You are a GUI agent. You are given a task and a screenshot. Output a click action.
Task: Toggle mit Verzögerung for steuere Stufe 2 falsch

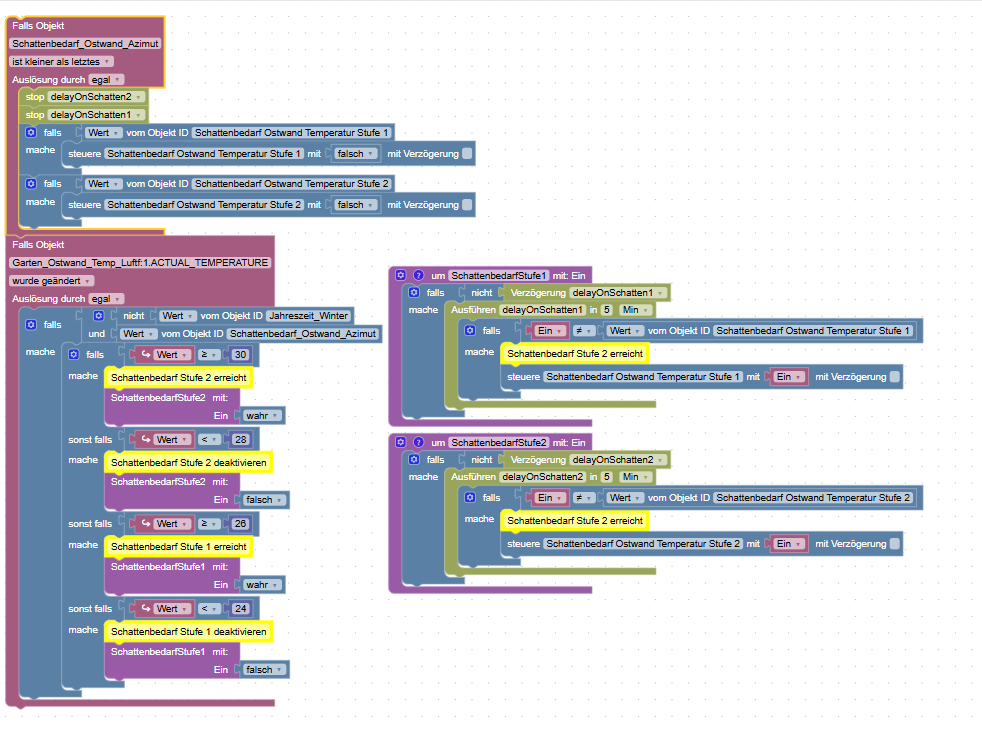[x=467, y=205]
